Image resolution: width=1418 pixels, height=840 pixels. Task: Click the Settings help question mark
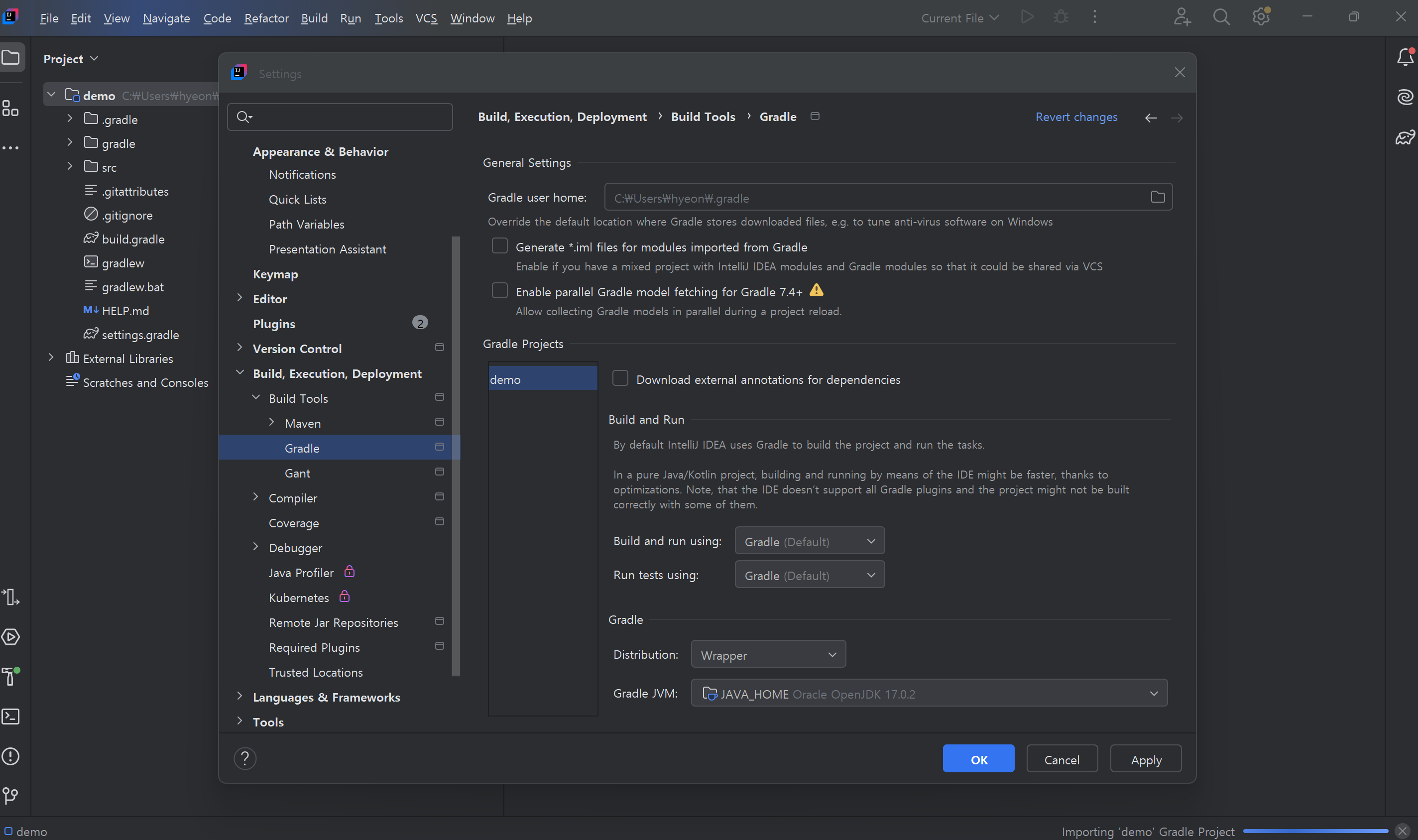pyautogui.click(x=245, y=758)
